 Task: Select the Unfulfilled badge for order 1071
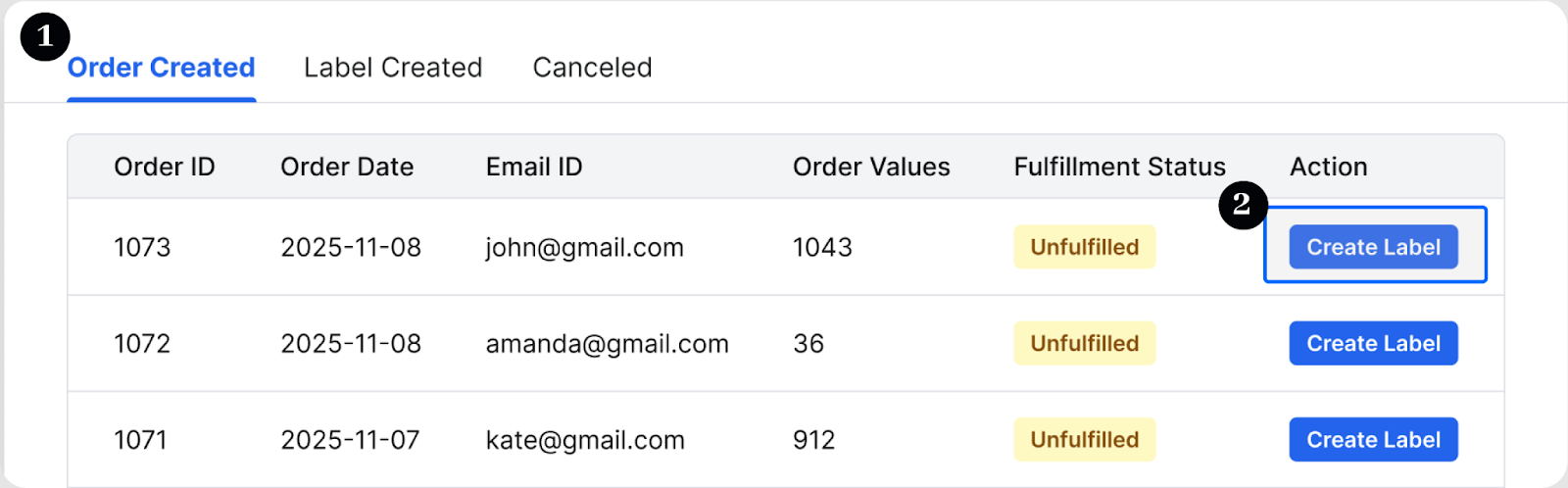1084,440
